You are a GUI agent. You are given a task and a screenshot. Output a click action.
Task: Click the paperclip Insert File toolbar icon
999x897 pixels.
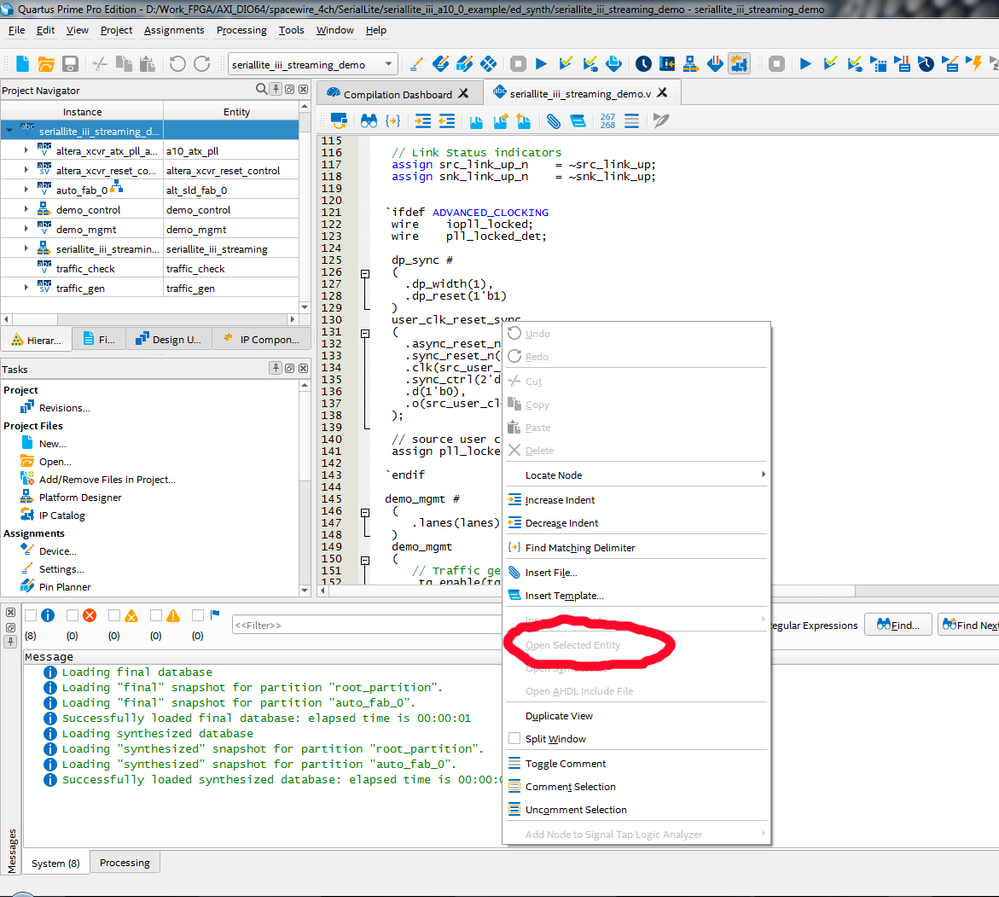(553, 121)
